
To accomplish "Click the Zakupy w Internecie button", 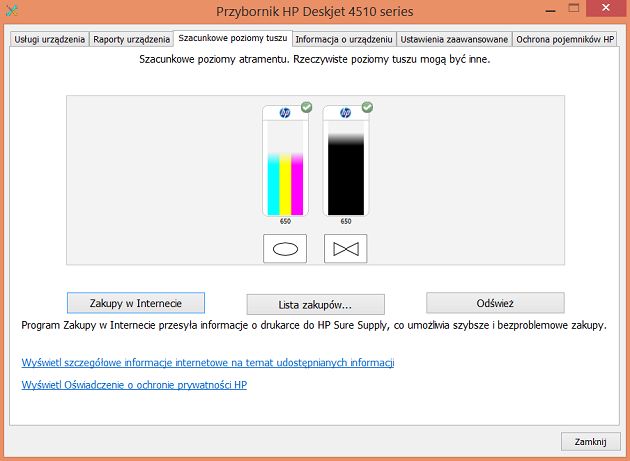I will pyautogui.click(x=136, y=303).
